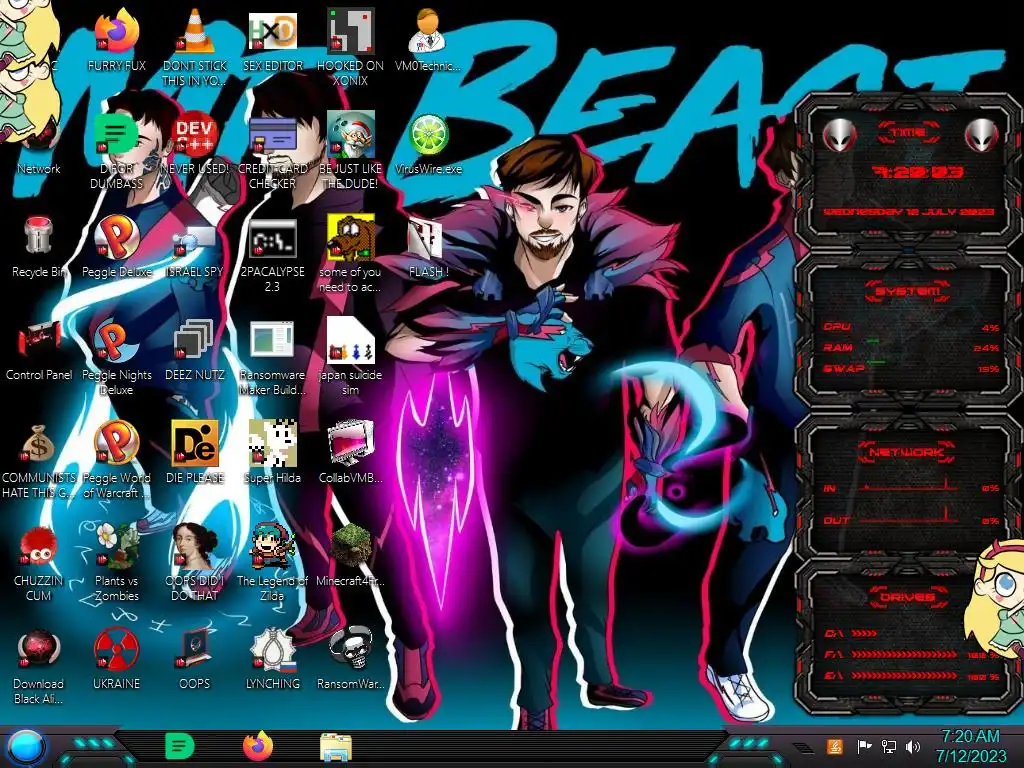This screenshot has height=768, width=1024.
Task: Open COMMUNISTS HATE THIS G... money bag icon
Action: point(39,443)
